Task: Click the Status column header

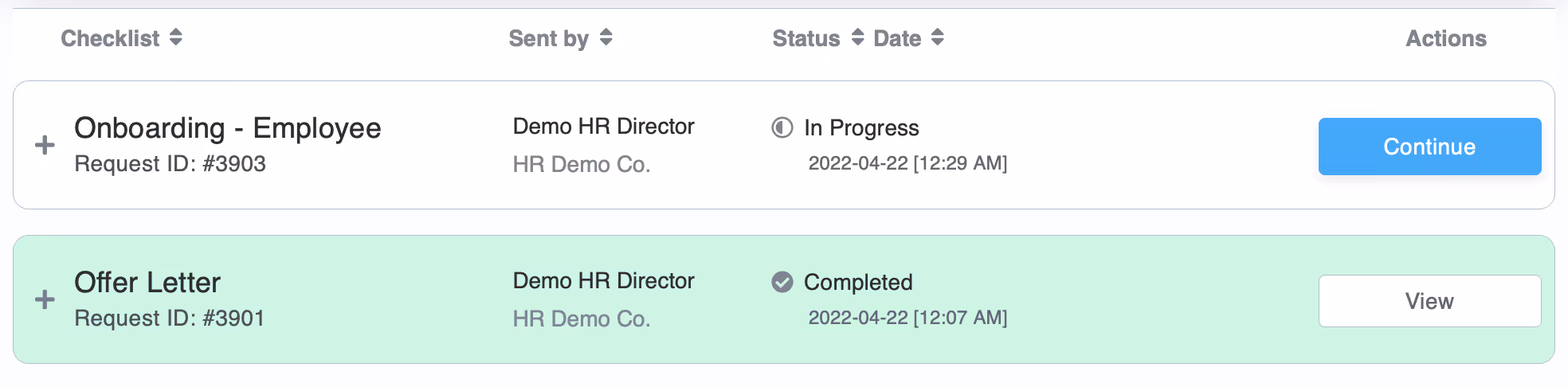Action: click(x=806, y=38)
